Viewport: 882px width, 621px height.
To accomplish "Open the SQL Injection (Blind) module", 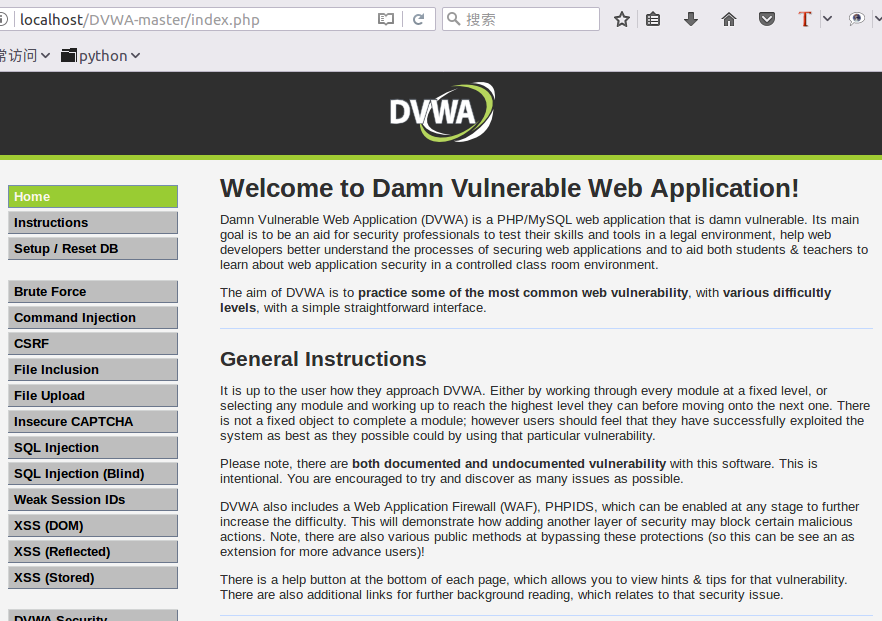I will (93, 474).
